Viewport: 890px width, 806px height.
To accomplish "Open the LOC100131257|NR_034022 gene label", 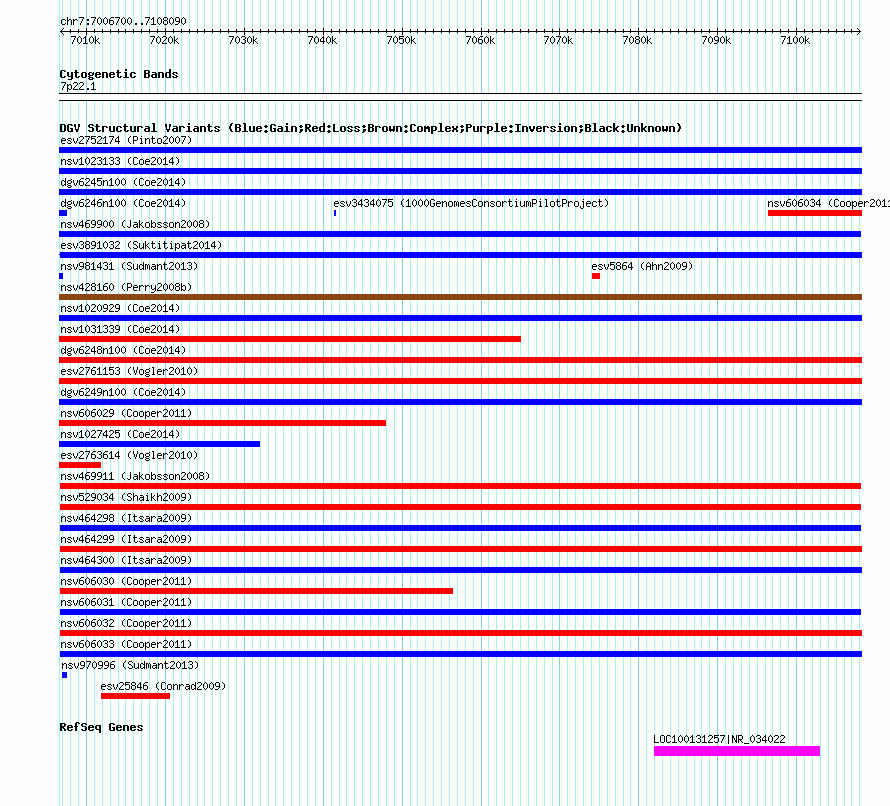I will 719,739.
